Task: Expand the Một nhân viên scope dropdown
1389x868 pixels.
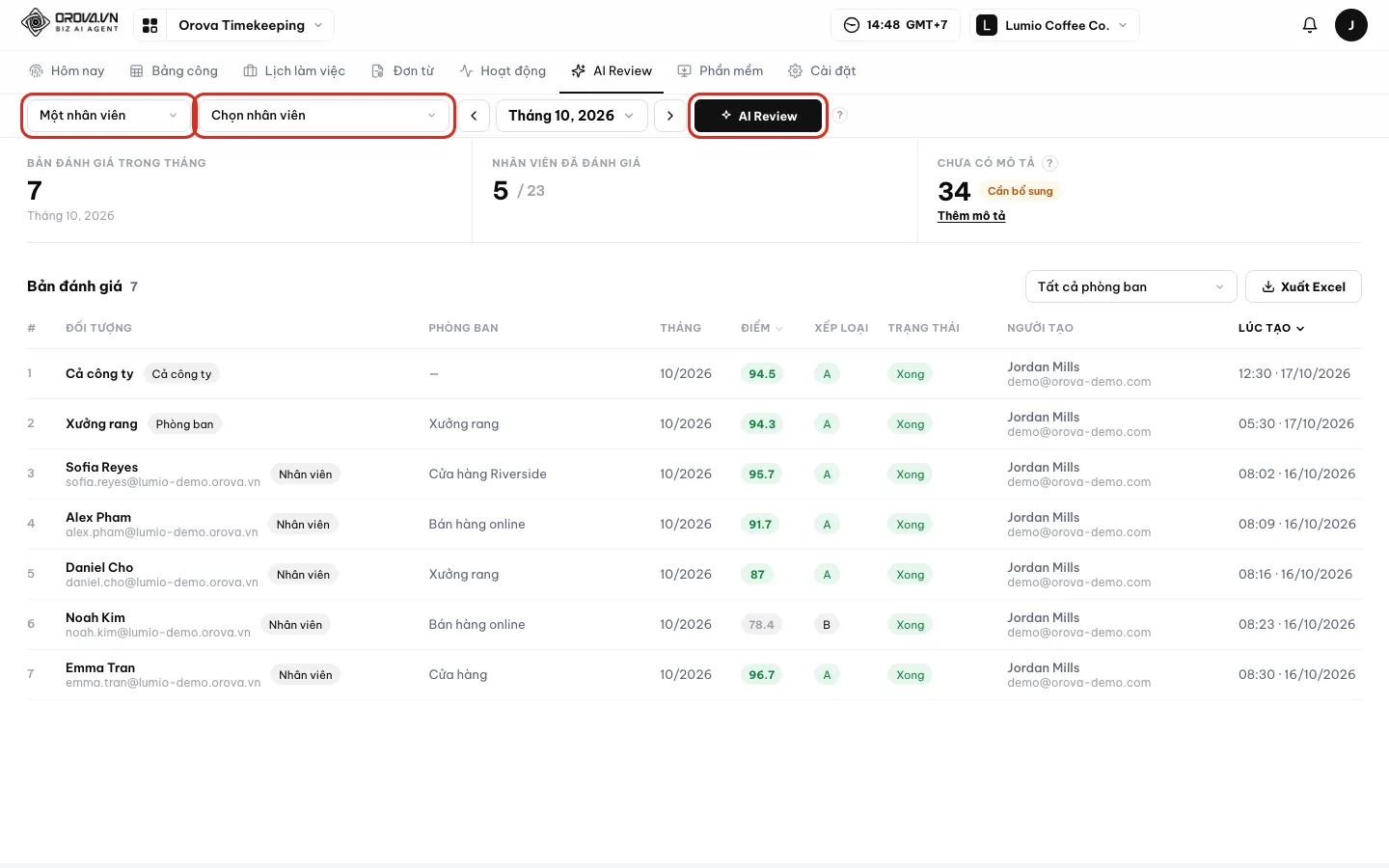Action: coord(108,116)
